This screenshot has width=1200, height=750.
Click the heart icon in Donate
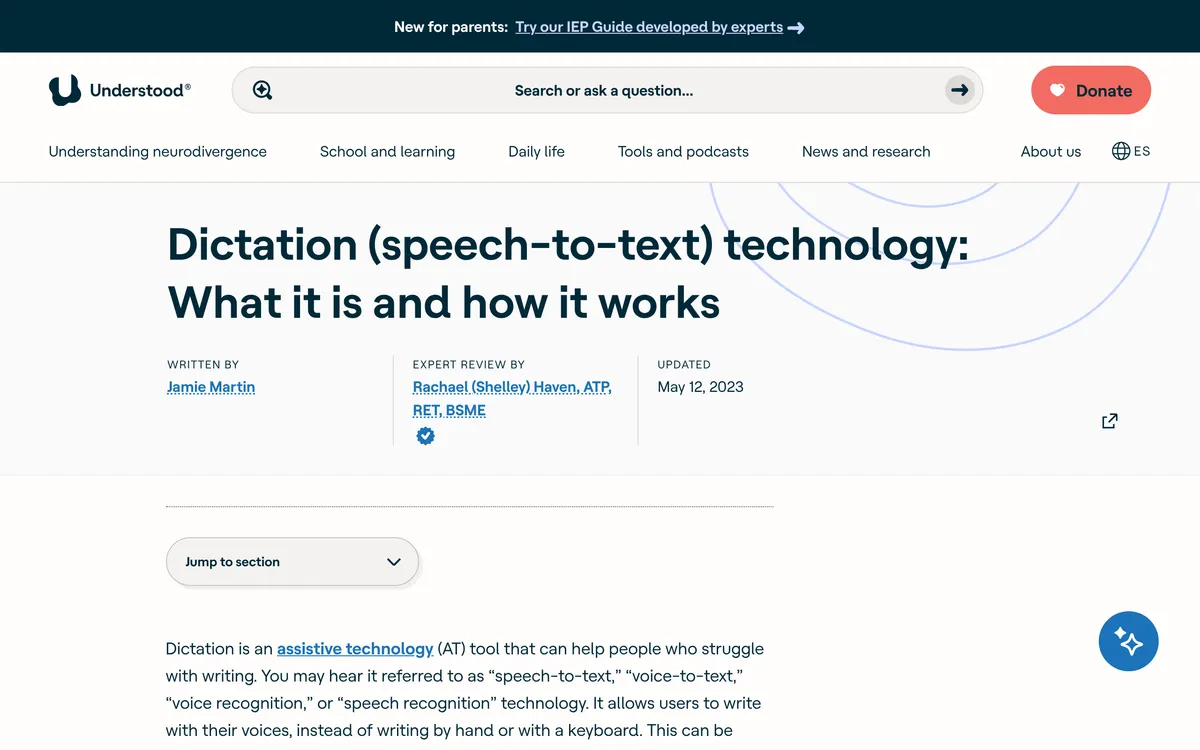tap(1057, 91)
